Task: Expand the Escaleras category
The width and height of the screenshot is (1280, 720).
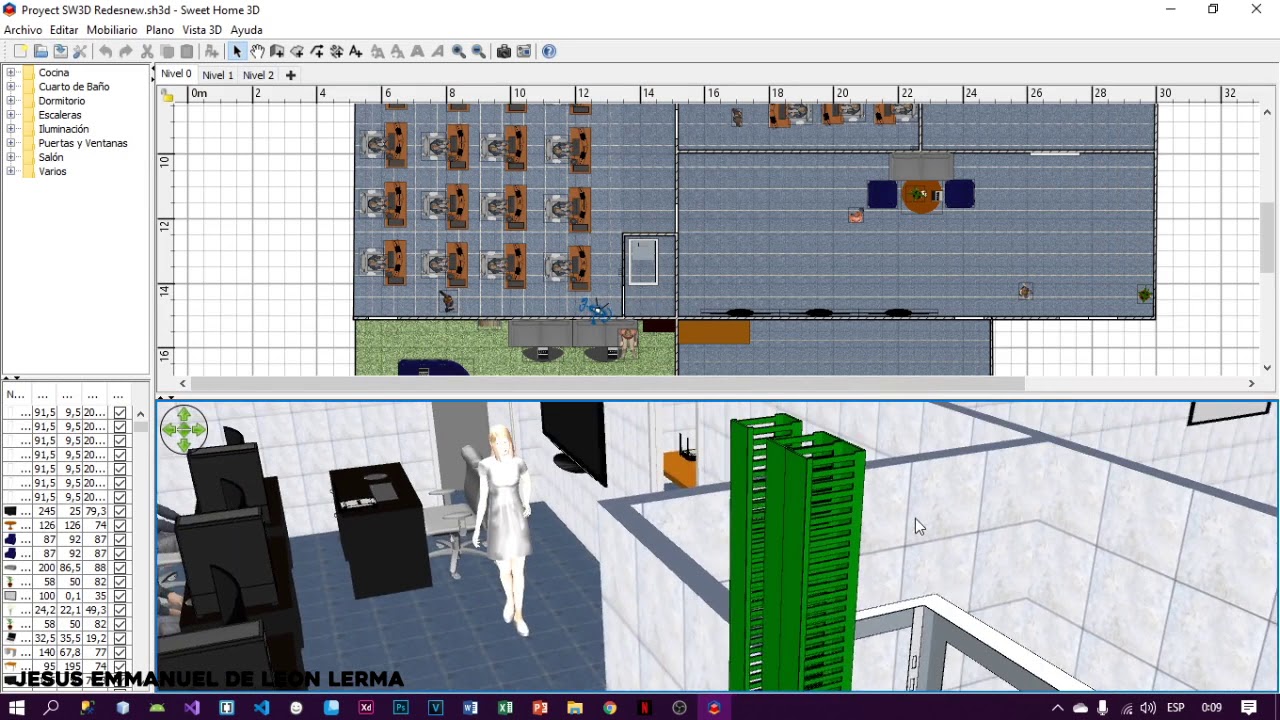Action: pos(11,114)
